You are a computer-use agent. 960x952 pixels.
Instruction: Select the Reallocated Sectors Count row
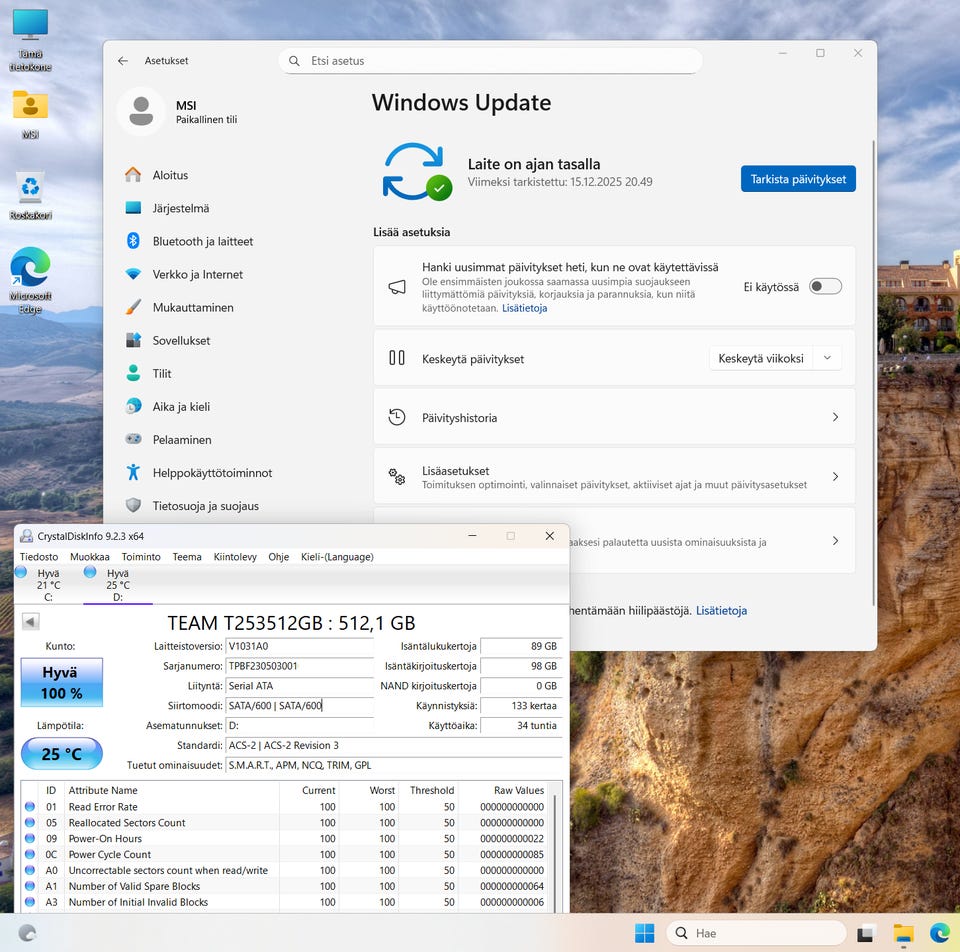[x=287, y=823]
